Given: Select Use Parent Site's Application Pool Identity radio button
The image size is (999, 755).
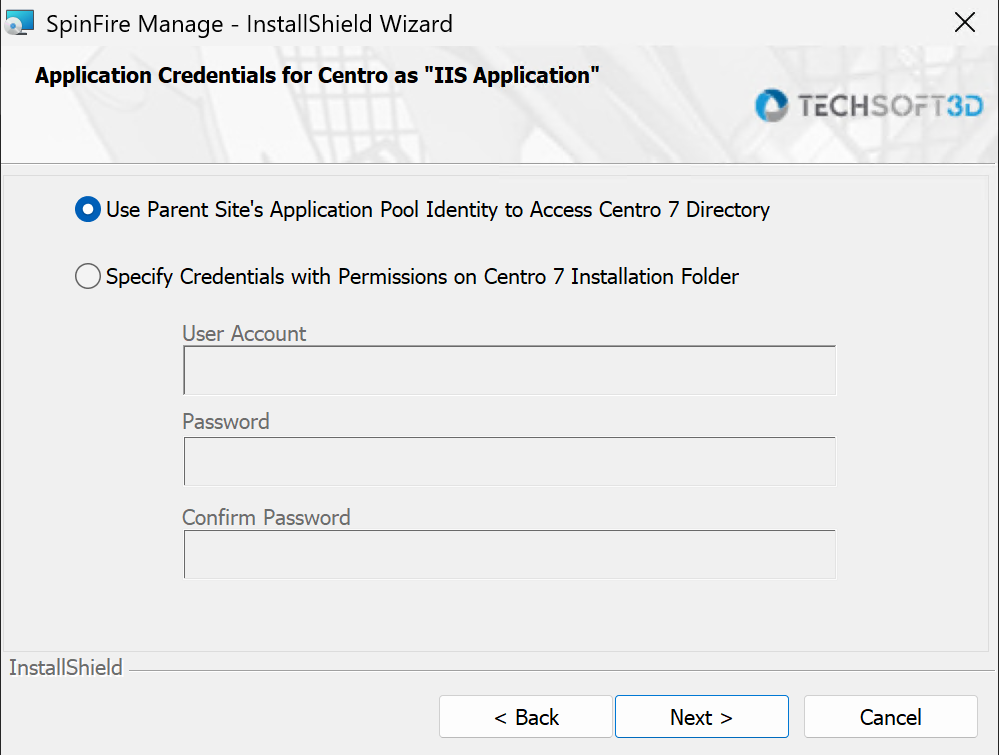Looking at the screenshot, I should click(88, 209).
